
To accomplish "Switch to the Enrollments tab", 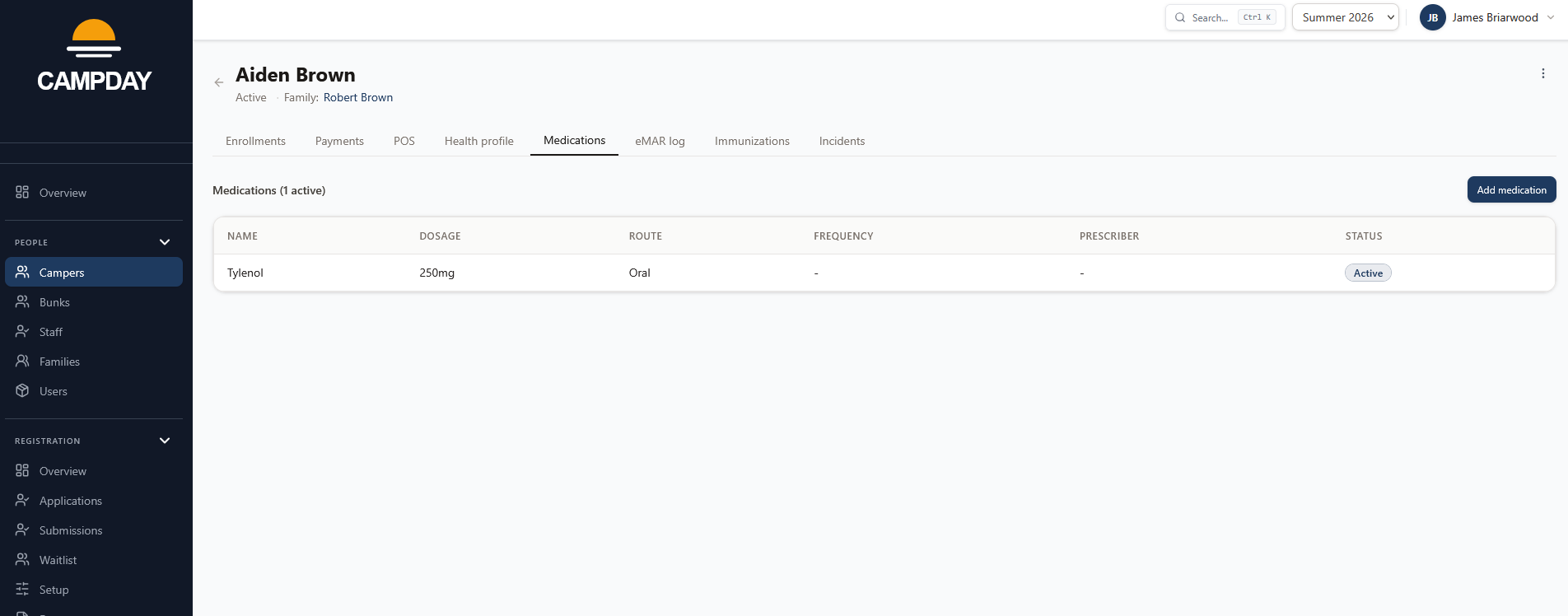I will (255, 141).
